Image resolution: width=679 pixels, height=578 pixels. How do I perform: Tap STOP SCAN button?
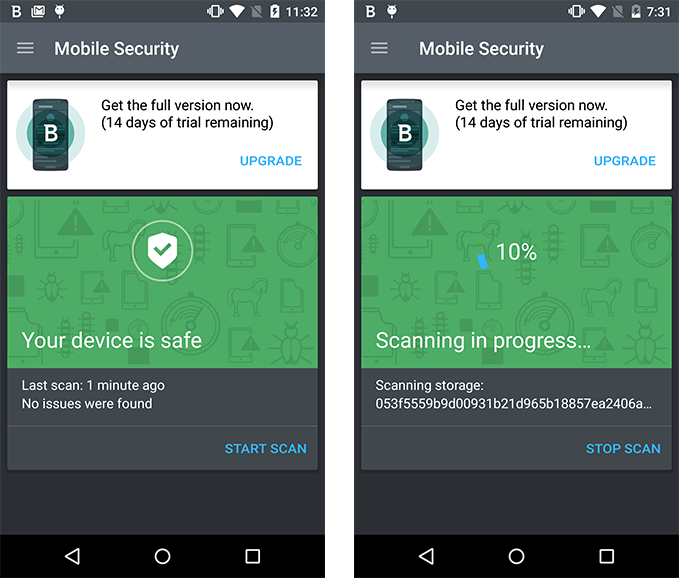[x=623, y=449]
